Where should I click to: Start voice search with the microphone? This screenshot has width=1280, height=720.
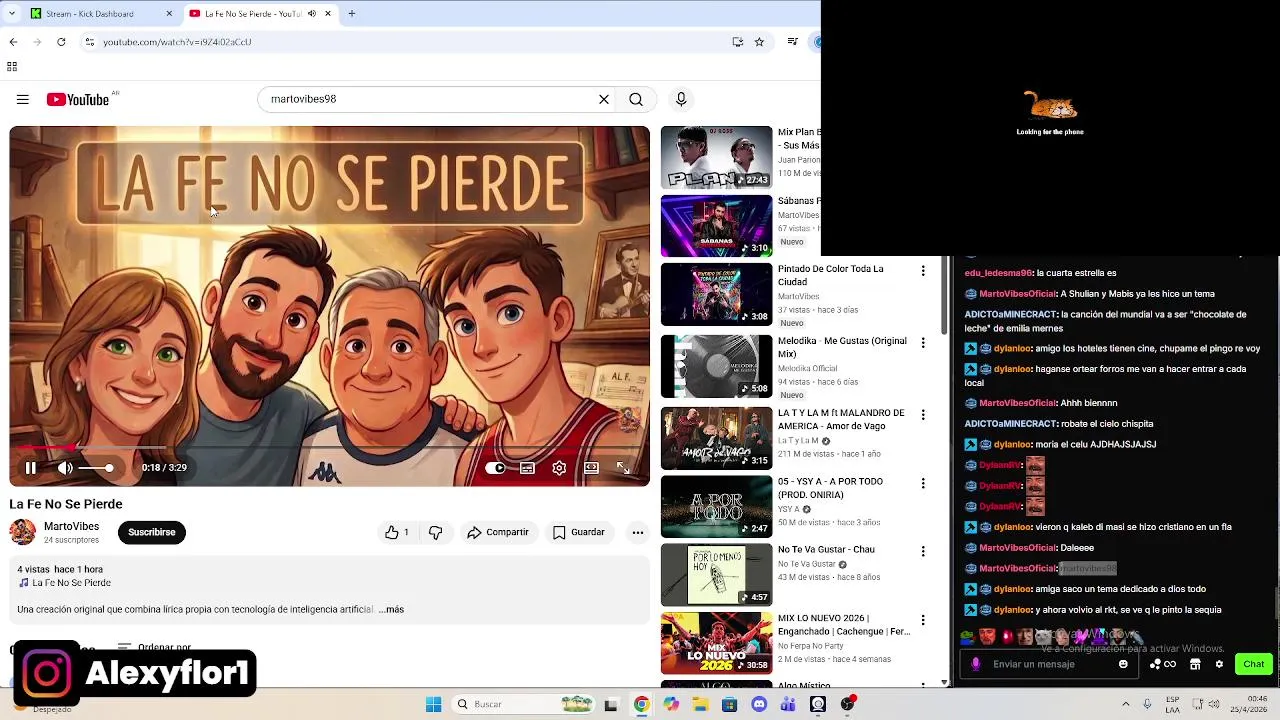(681, 99)
